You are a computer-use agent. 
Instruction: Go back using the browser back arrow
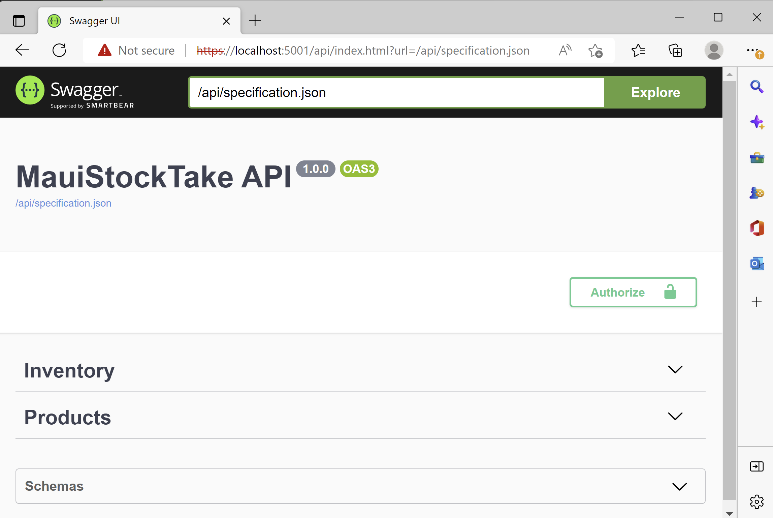coord(22,50)
